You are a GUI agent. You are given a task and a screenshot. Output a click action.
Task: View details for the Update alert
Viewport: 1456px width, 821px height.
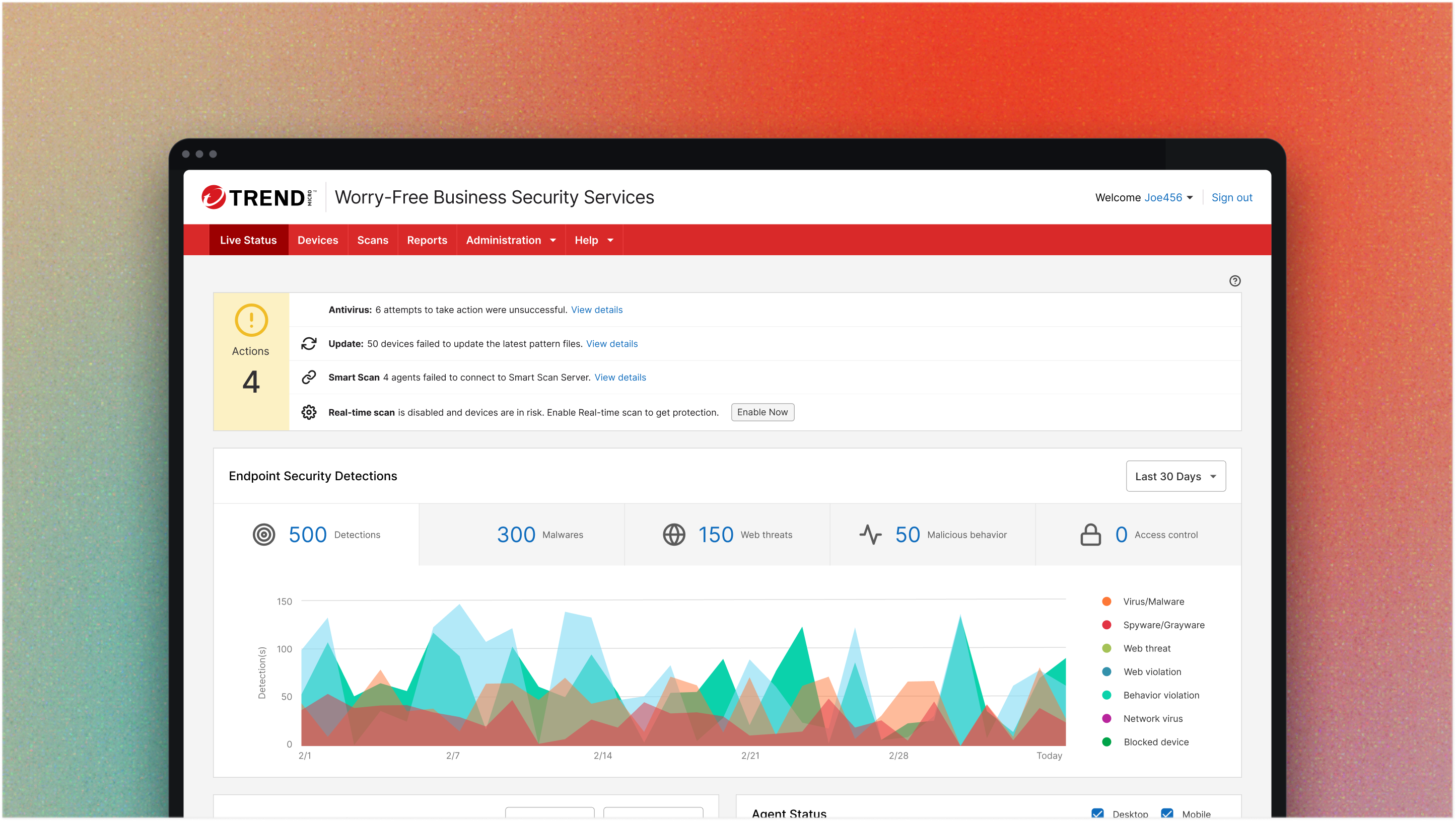(611, 343)
